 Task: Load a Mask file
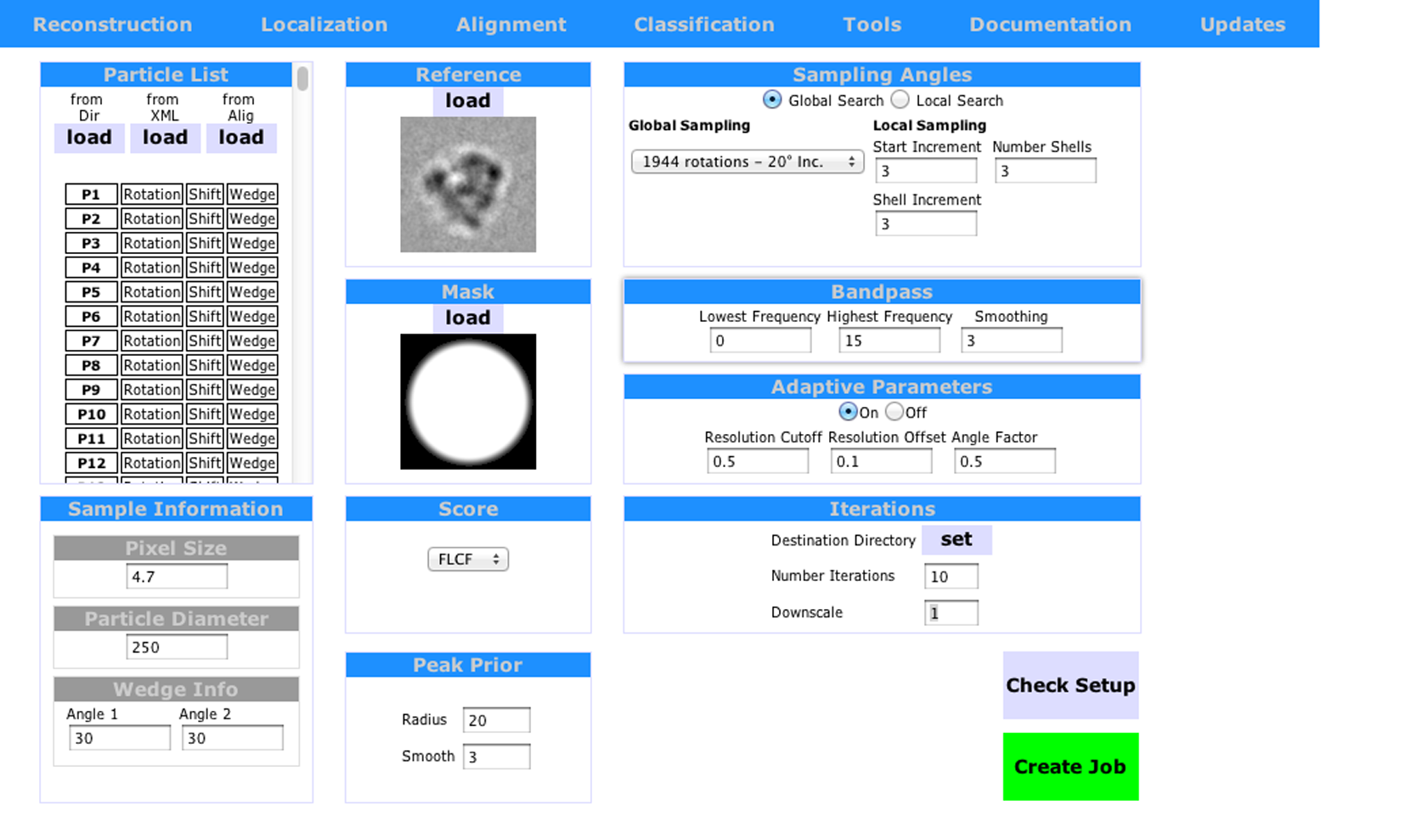coord(467,317)
